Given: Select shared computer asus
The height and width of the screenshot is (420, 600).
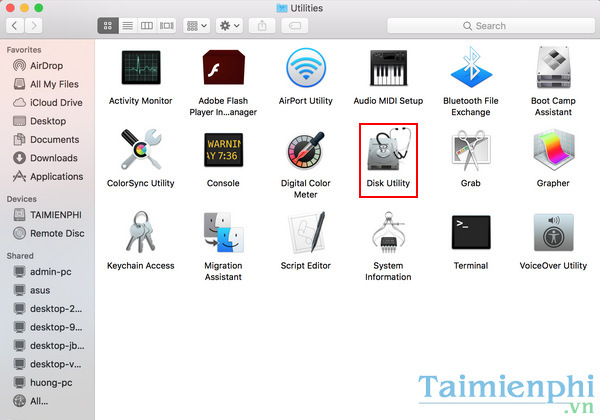Looking at the screenshot, I should coord(47,290).
